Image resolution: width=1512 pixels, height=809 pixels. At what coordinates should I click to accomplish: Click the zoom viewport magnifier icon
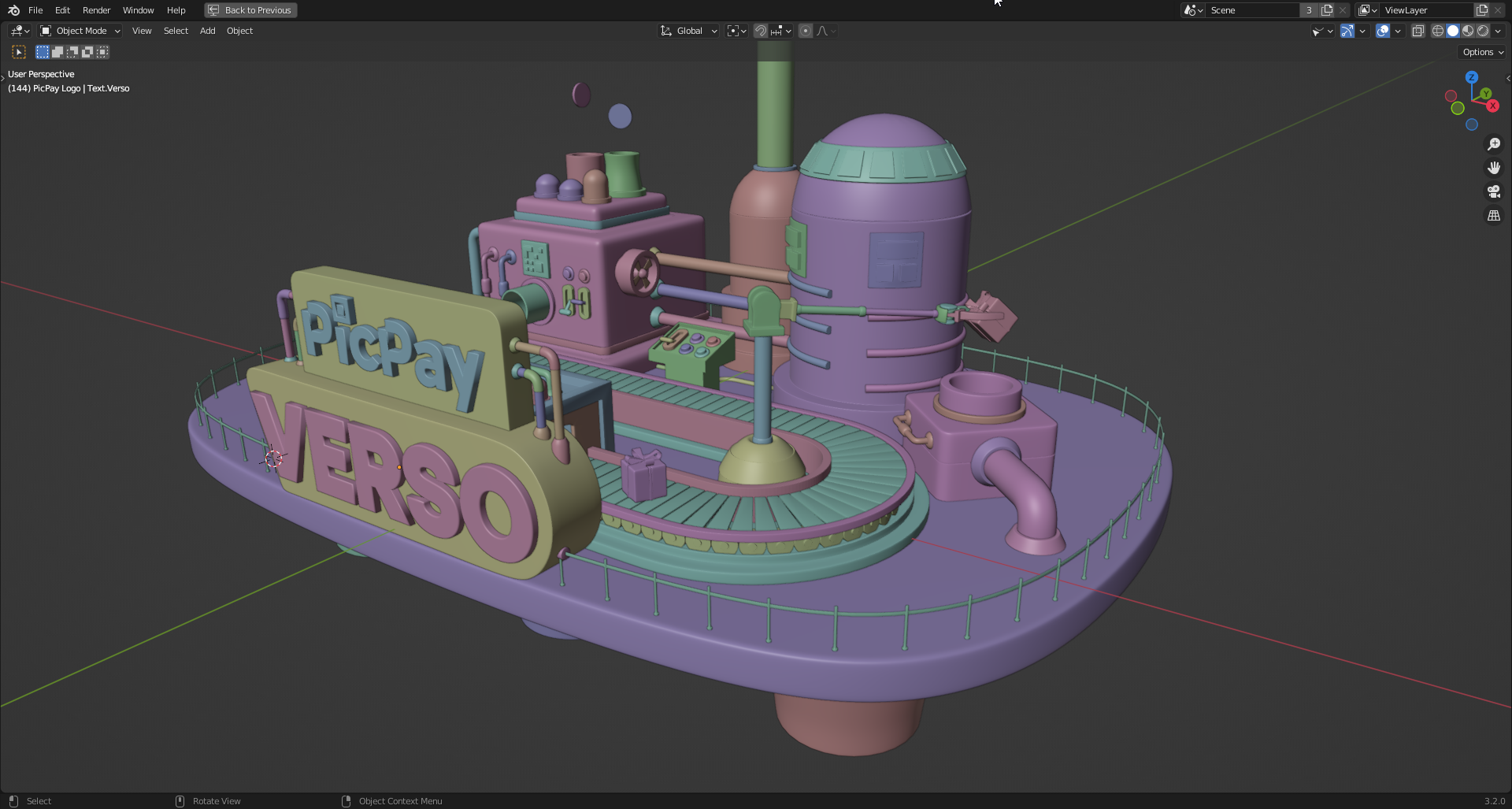(1493, 144)
